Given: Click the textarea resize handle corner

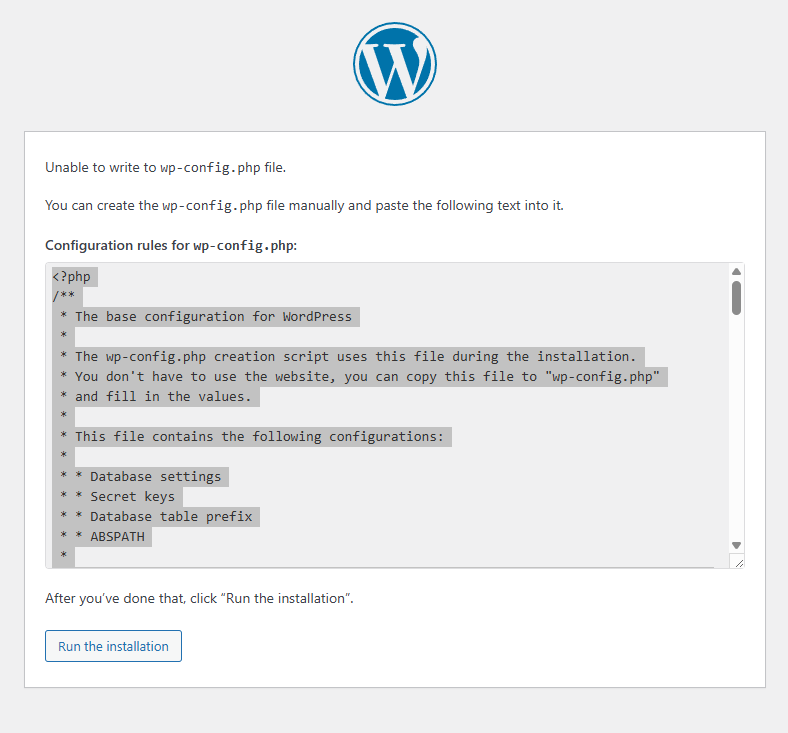Looking at the screenshot, I should click(x=738, y=563).
